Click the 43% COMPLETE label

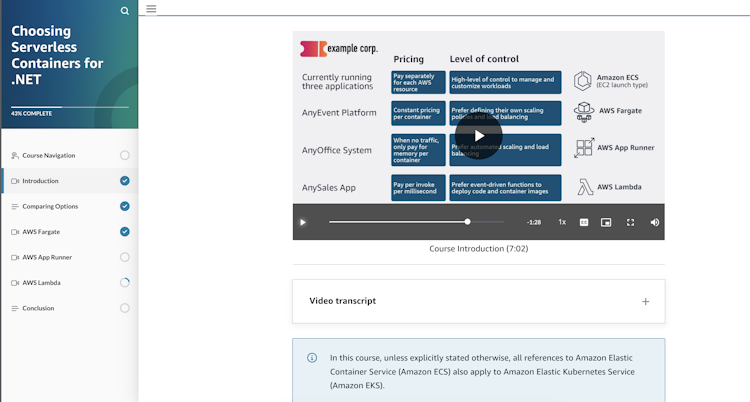point(32,113)
